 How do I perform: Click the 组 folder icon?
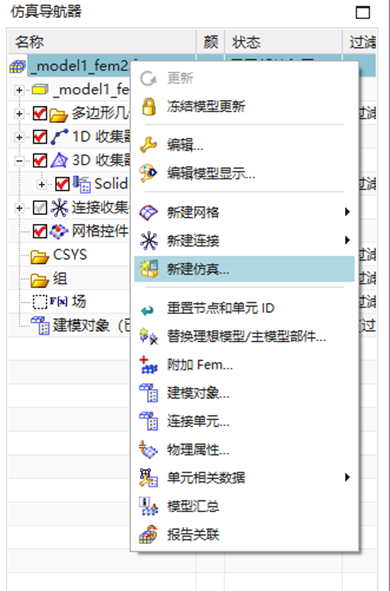(x=40, y=280)
